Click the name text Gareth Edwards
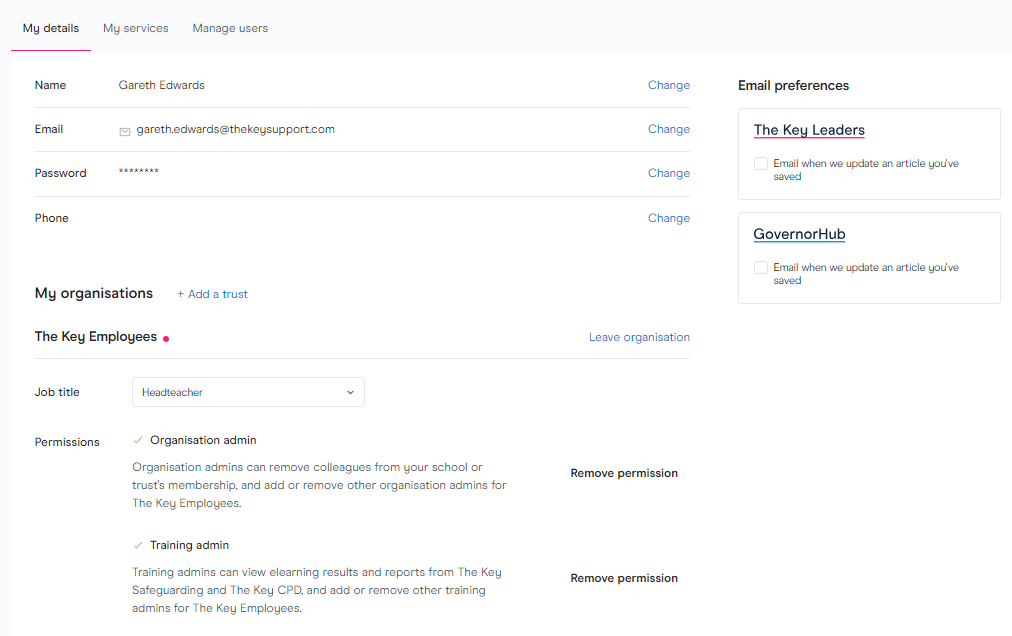The image size is (1012, 636). 161,85
